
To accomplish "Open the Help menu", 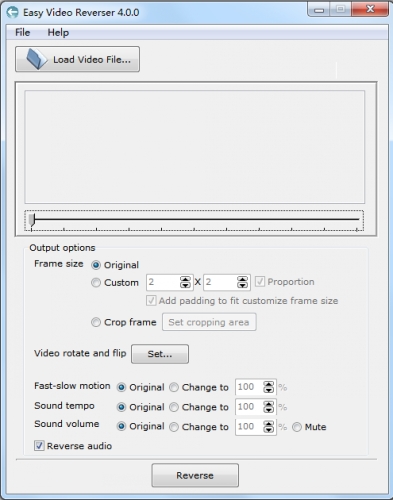I will click(x=58, y=33).
